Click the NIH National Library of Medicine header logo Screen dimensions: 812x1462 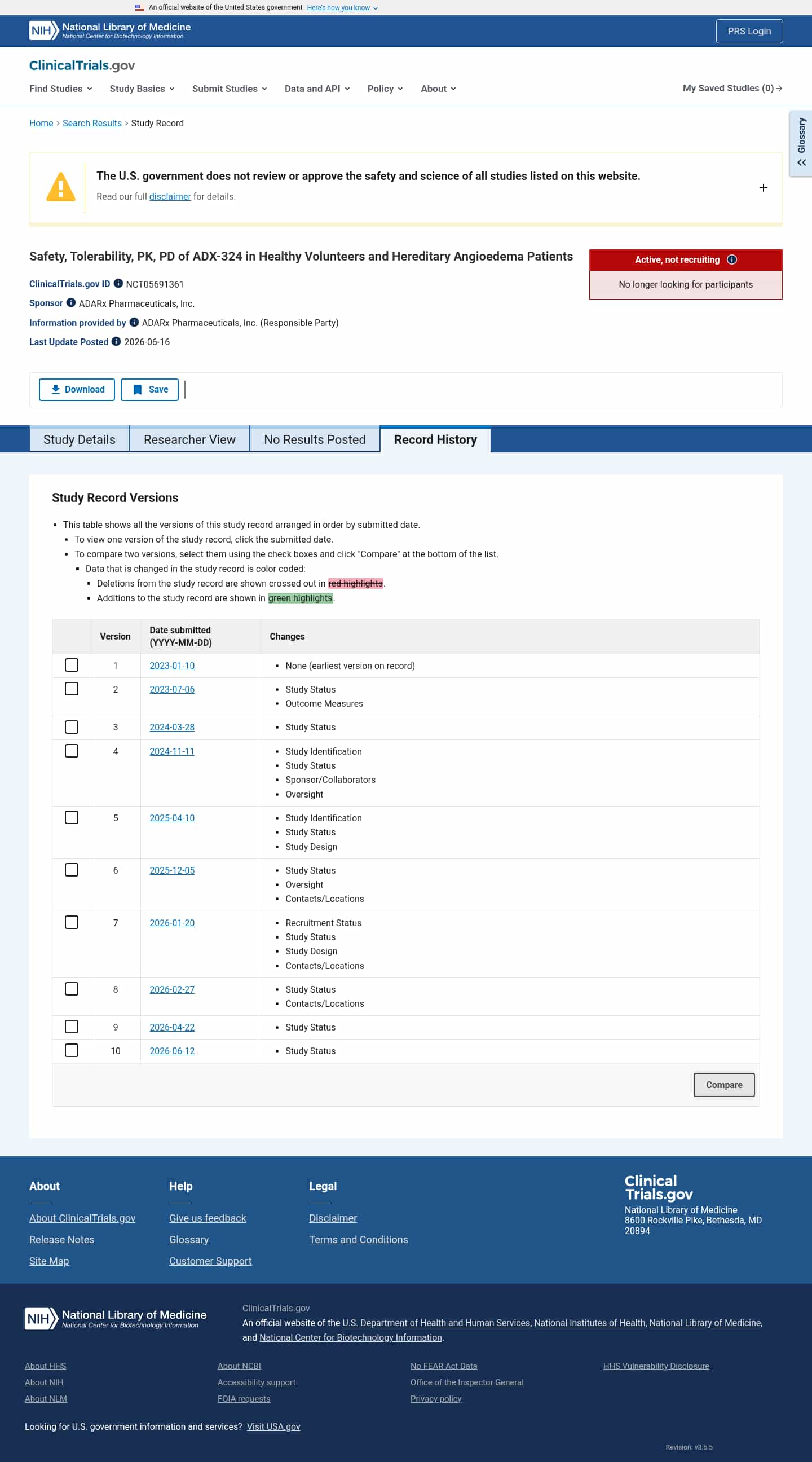tap(110, 30)
